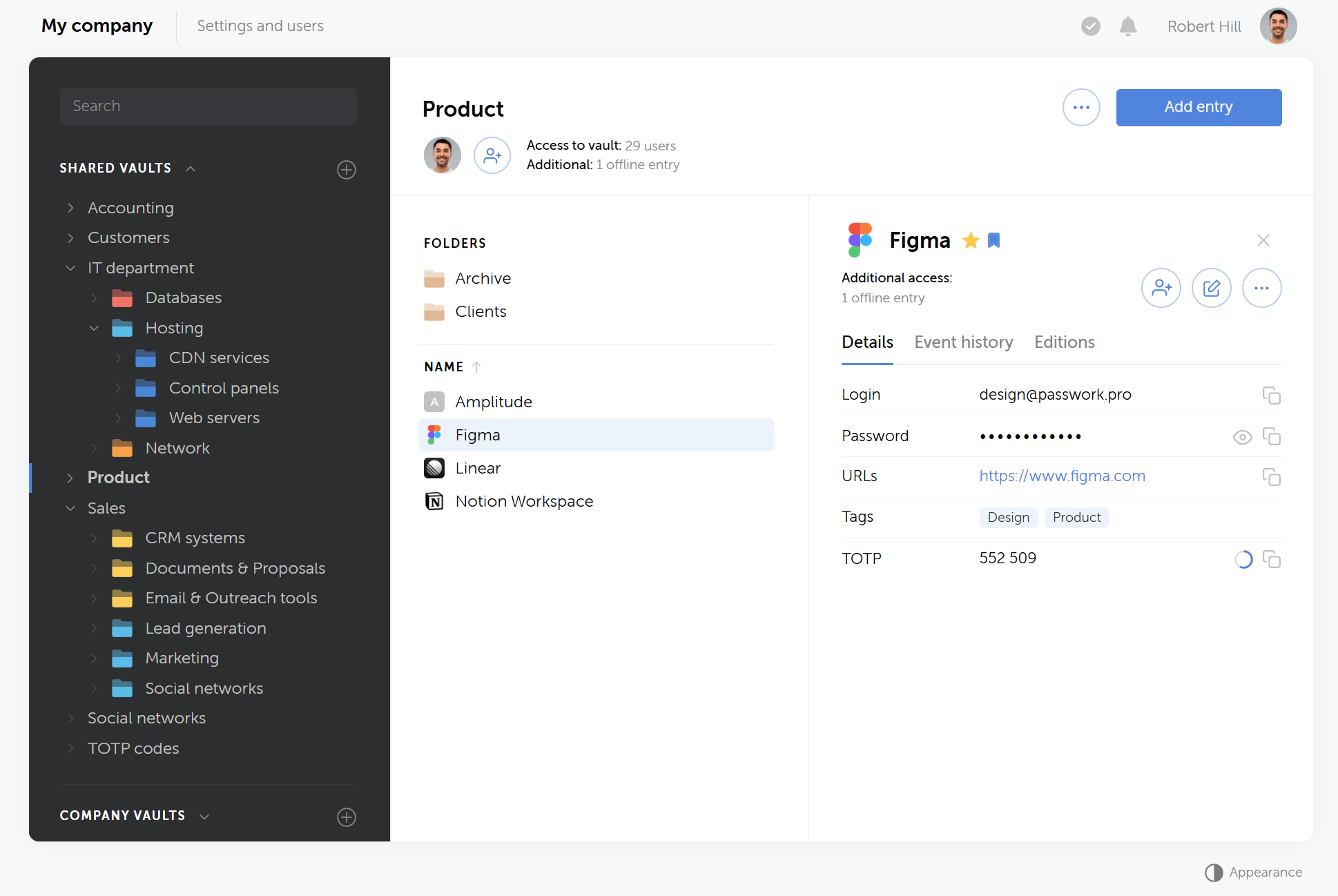The image size is (1338, 896).
Task: Select Figma row in entry list
Action: (x=597, y=435)
